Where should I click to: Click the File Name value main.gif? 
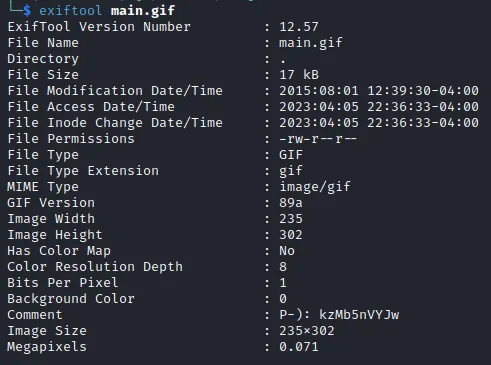tap(311, 43)
